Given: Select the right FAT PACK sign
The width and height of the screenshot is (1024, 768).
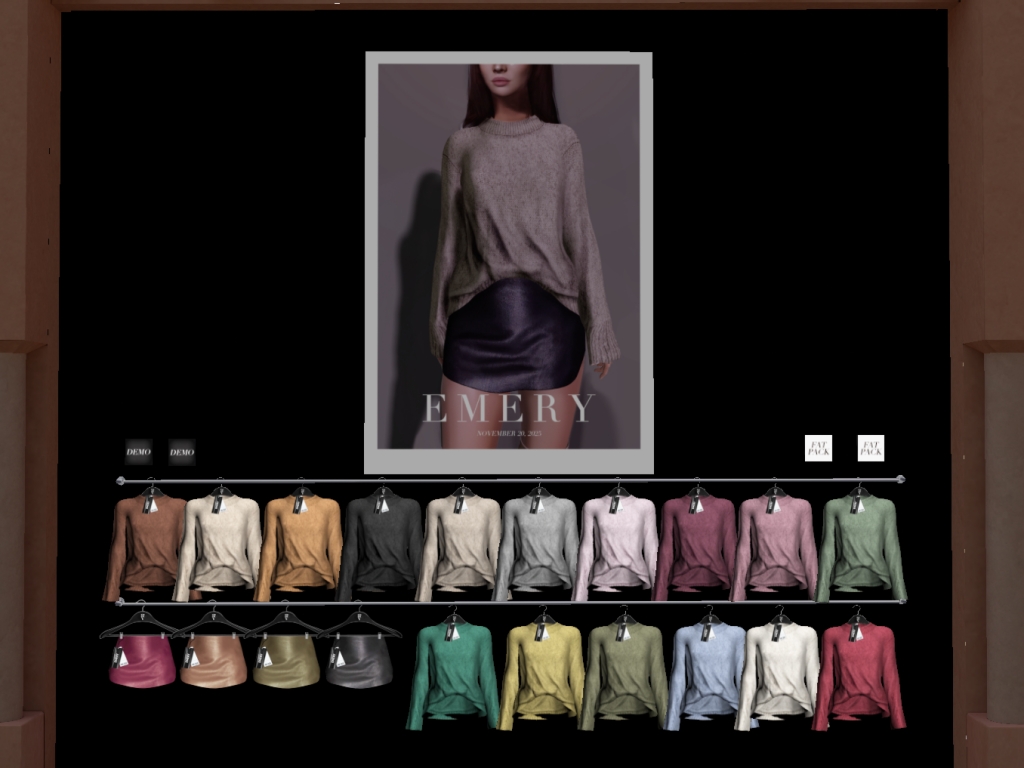Looking at the screenshot, I should (x=871, y=448).
